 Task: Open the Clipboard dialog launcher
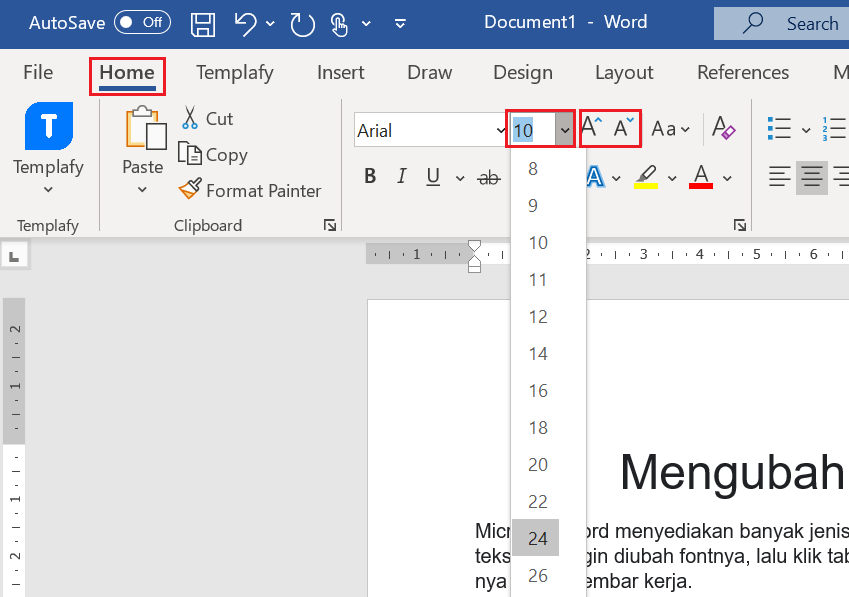pyautogui.click(x=330, y=225)
